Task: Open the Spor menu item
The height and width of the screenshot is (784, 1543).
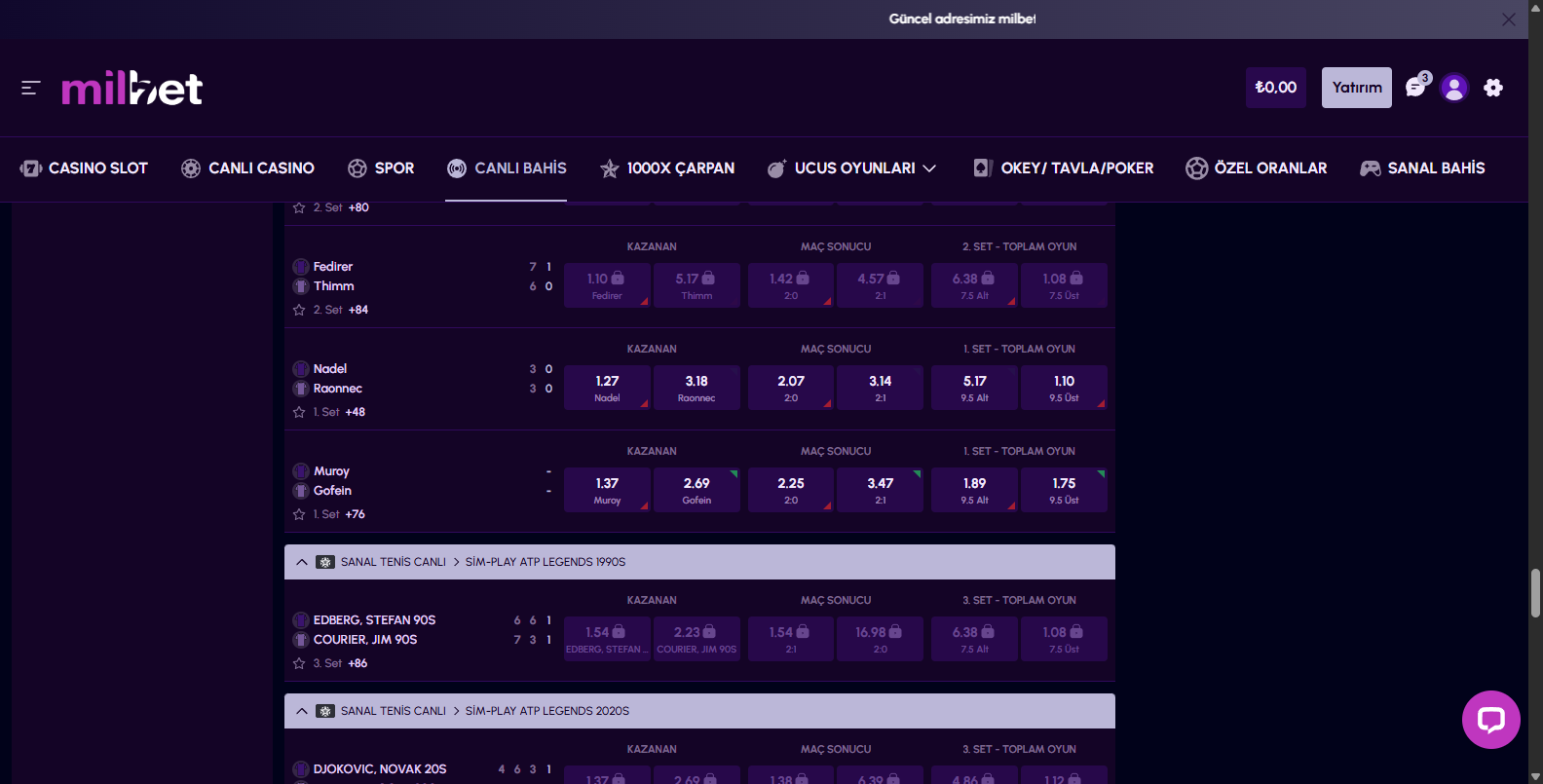Action: (x=381, y=168)
